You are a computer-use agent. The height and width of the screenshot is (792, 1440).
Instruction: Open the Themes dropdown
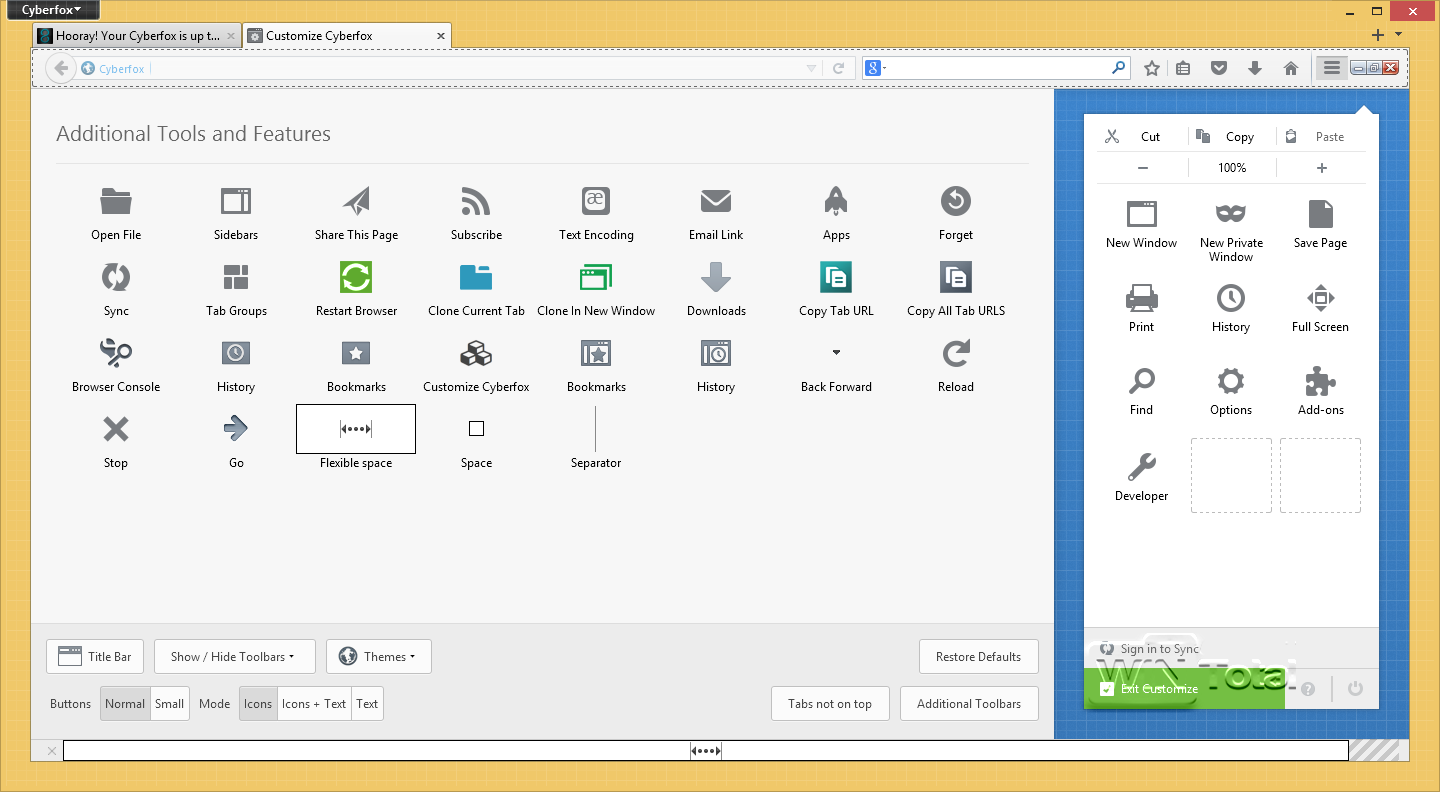[379, 657]
